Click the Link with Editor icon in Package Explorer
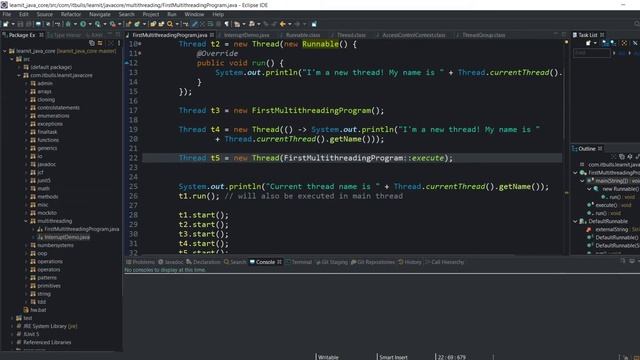The width and height of the screenshot is (640, 360). tap(100, 43)
